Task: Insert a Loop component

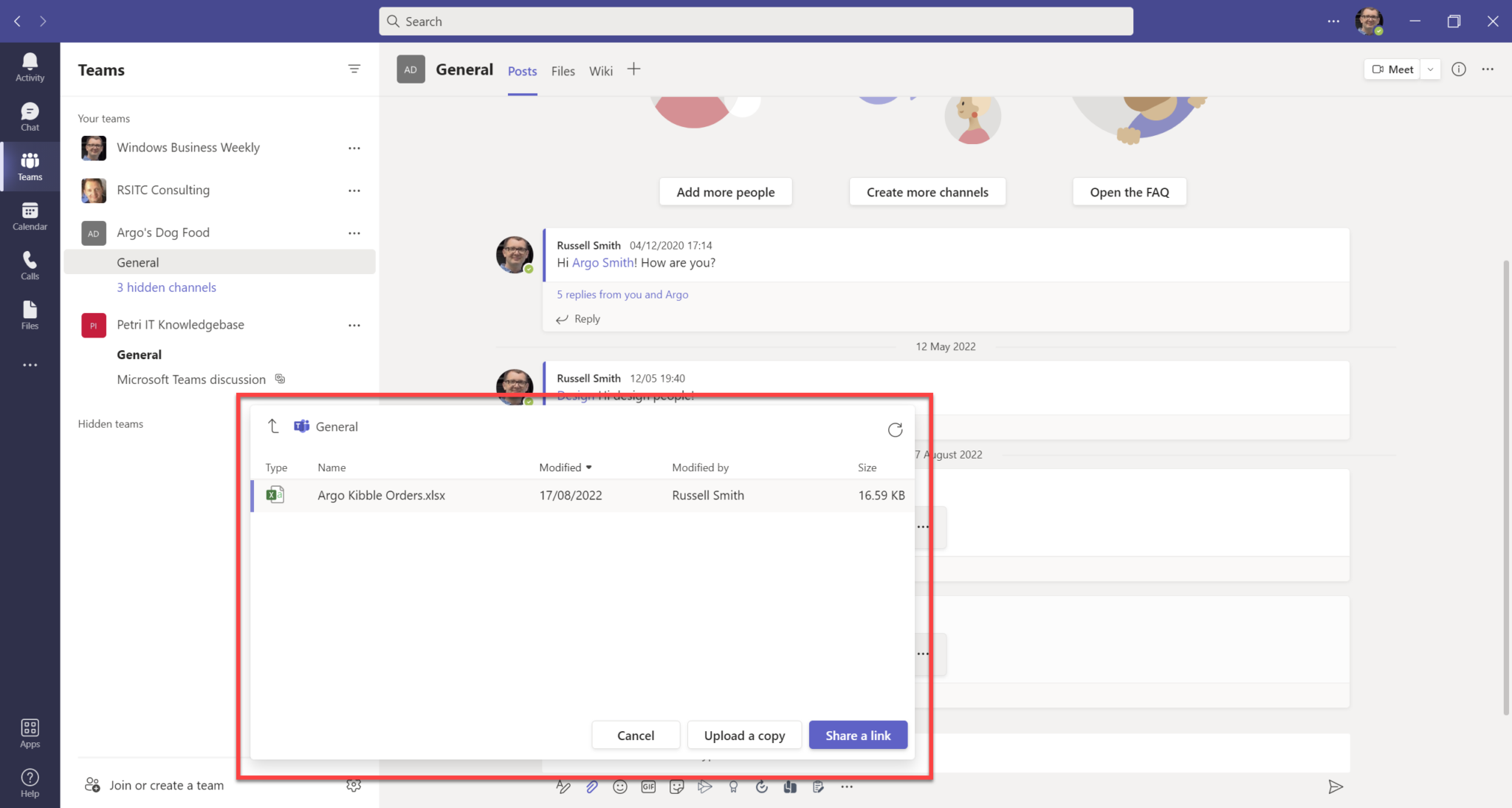Action: click(789, 786)
